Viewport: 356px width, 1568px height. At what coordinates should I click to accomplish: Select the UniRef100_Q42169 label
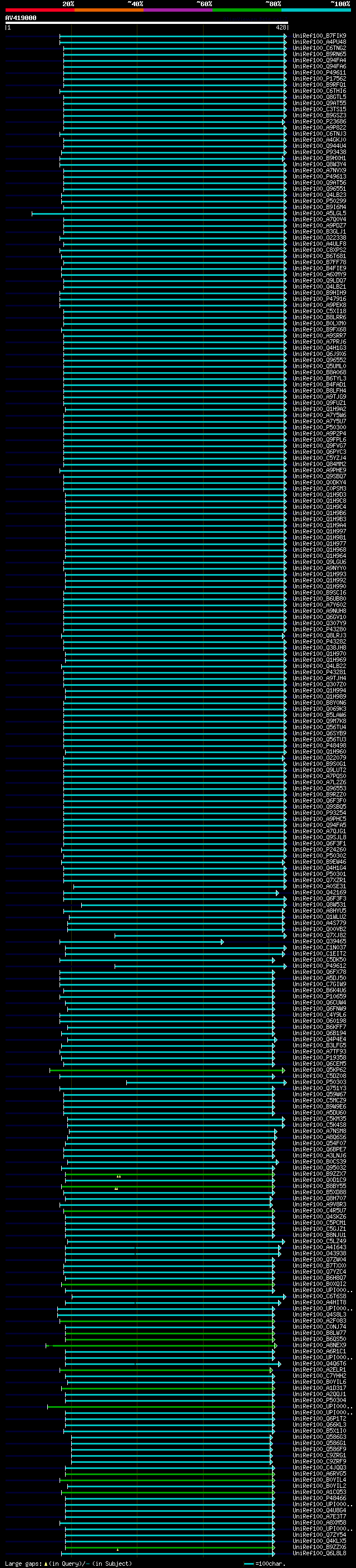coord(319,892)
